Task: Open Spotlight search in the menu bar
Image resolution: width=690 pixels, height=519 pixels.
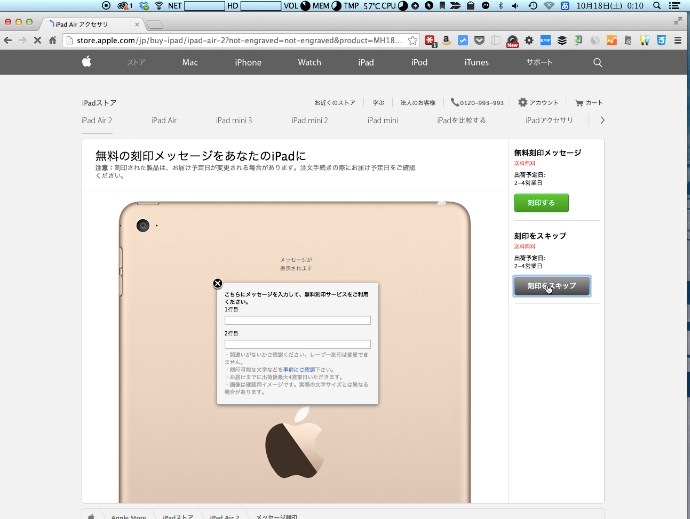Action: click(x=657, y=6)
